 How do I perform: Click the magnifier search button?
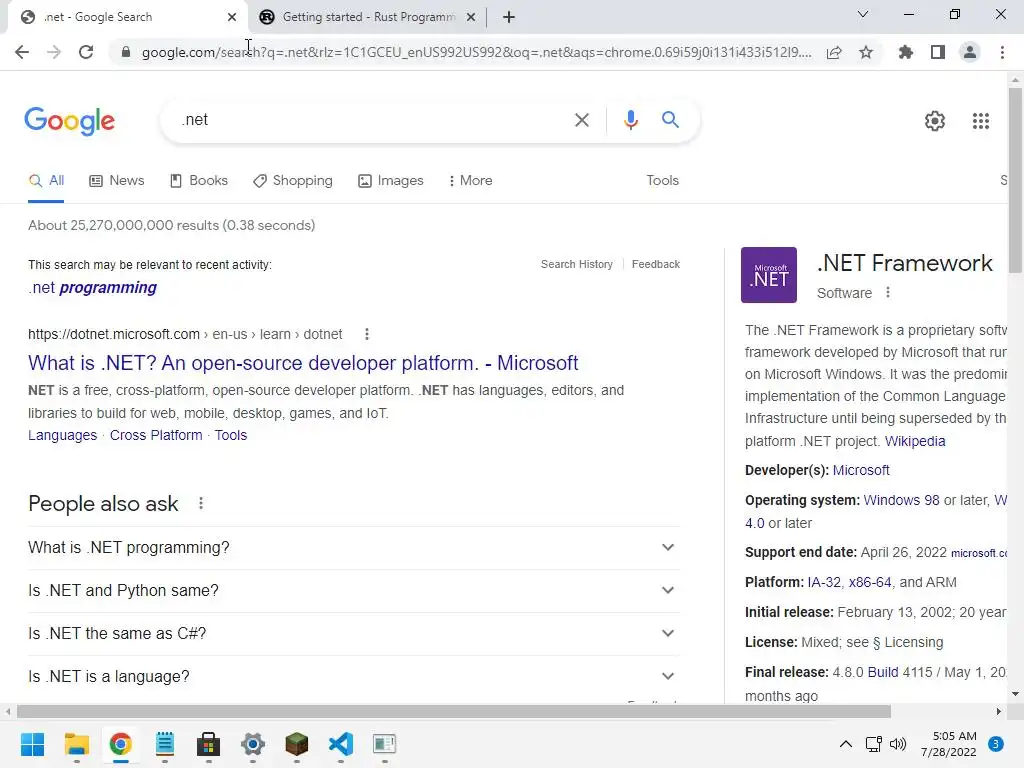[670, 120]
